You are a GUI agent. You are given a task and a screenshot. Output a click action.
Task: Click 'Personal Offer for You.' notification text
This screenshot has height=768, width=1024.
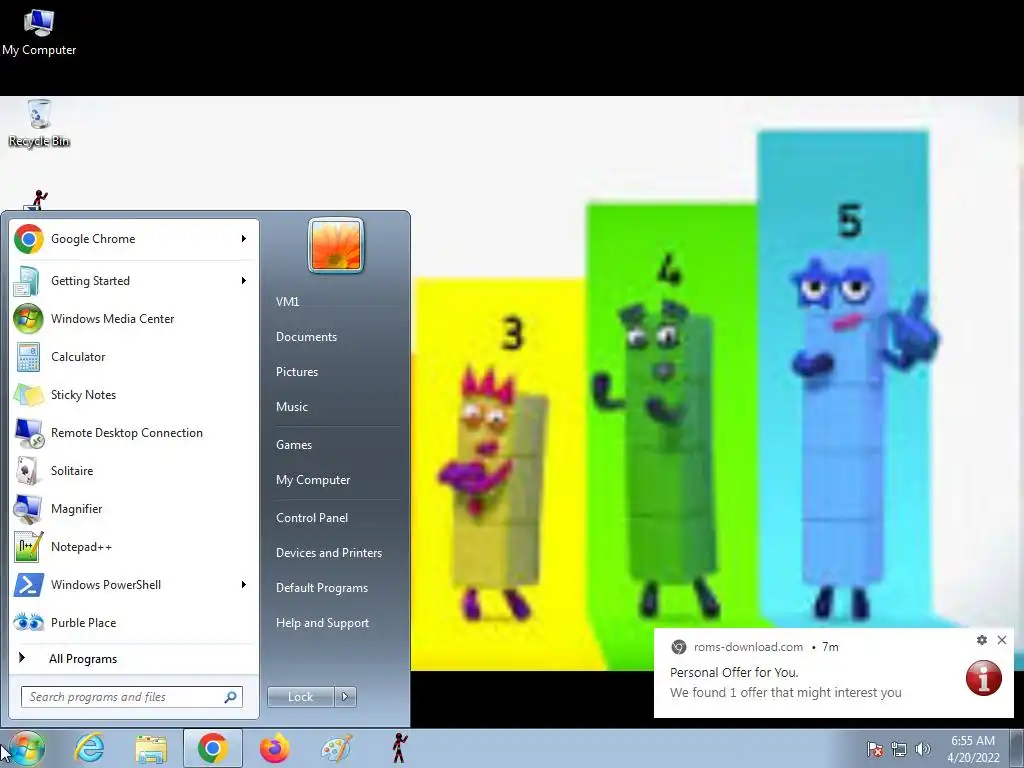pos(734,672)
